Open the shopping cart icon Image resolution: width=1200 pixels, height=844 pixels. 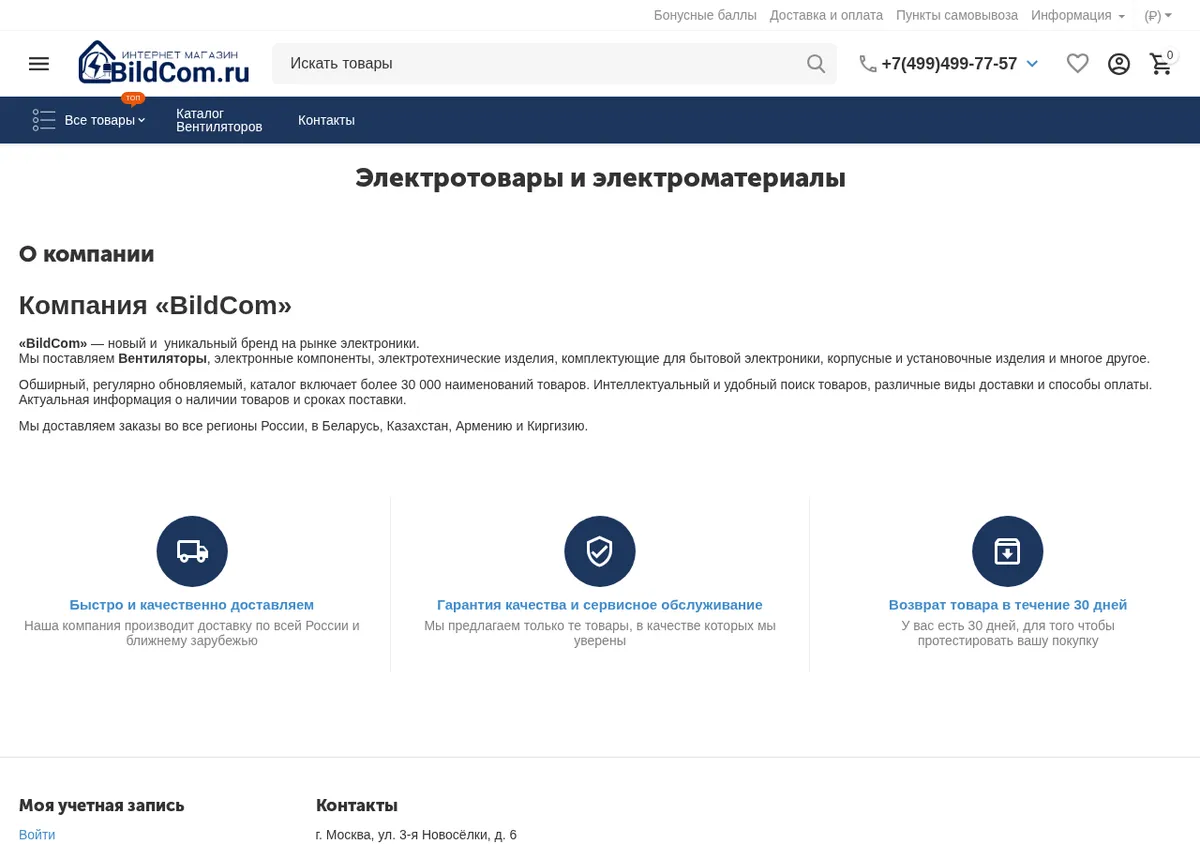point(1161,64)
